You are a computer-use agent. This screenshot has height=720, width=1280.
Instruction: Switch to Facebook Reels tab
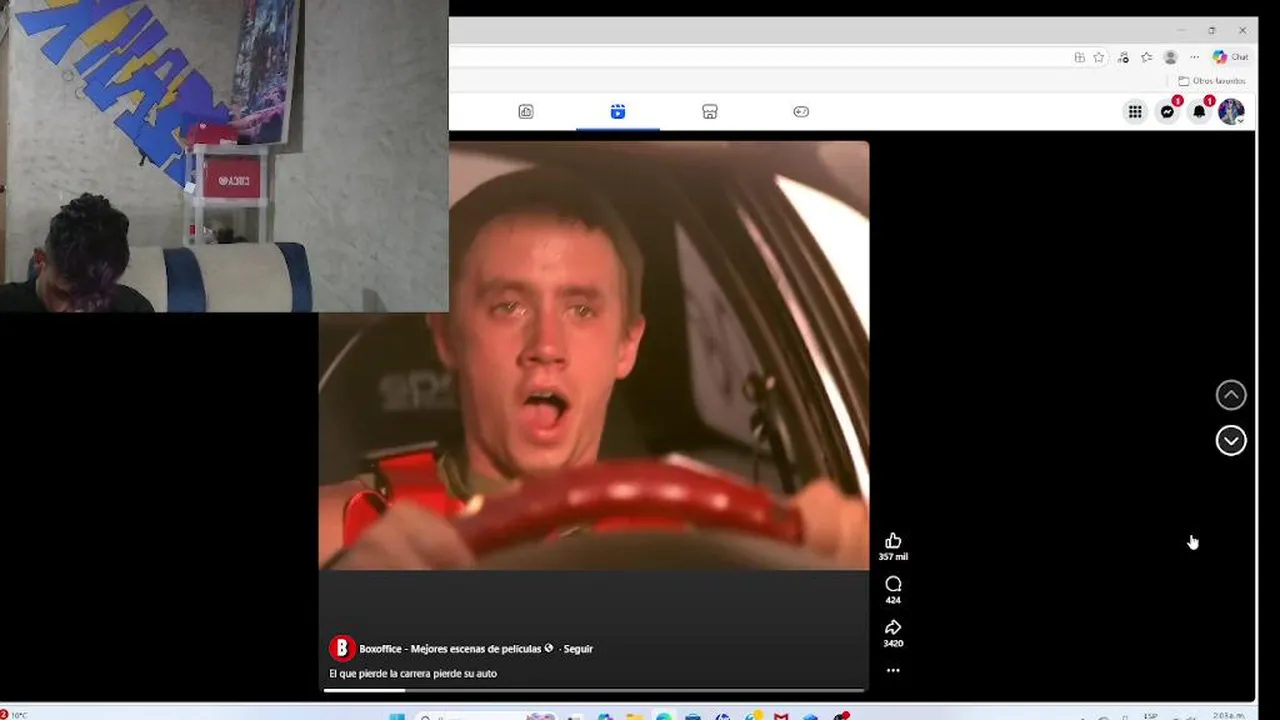click(618, 112)
